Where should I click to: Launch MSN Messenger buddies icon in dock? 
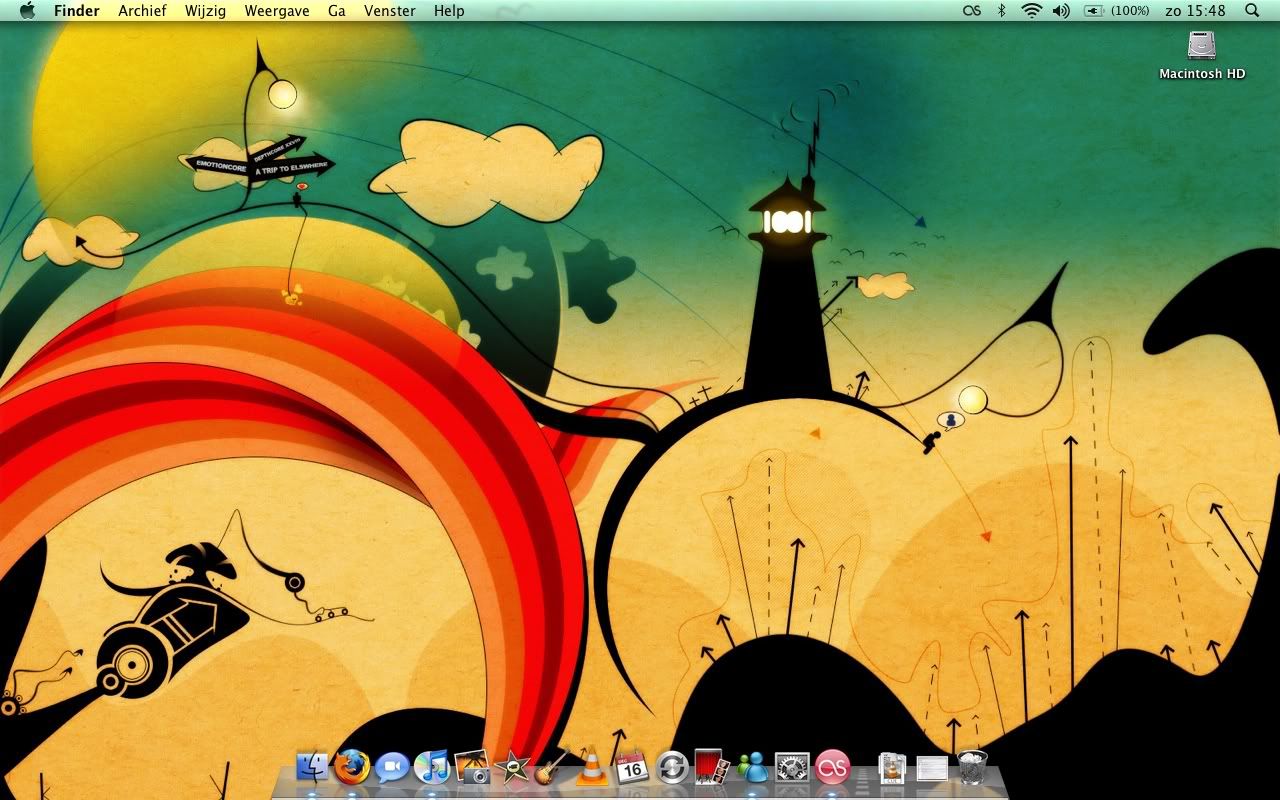[x=752, y=767]
